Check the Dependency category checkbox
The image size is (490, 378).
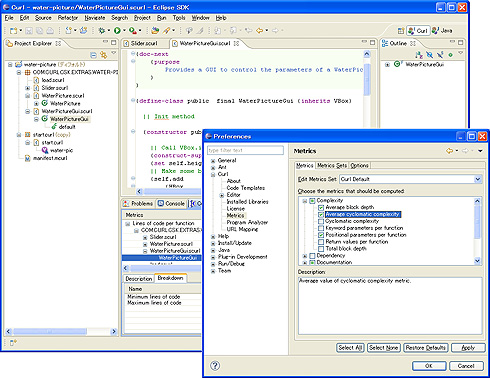pyautogui.click(x=312, y=256)
